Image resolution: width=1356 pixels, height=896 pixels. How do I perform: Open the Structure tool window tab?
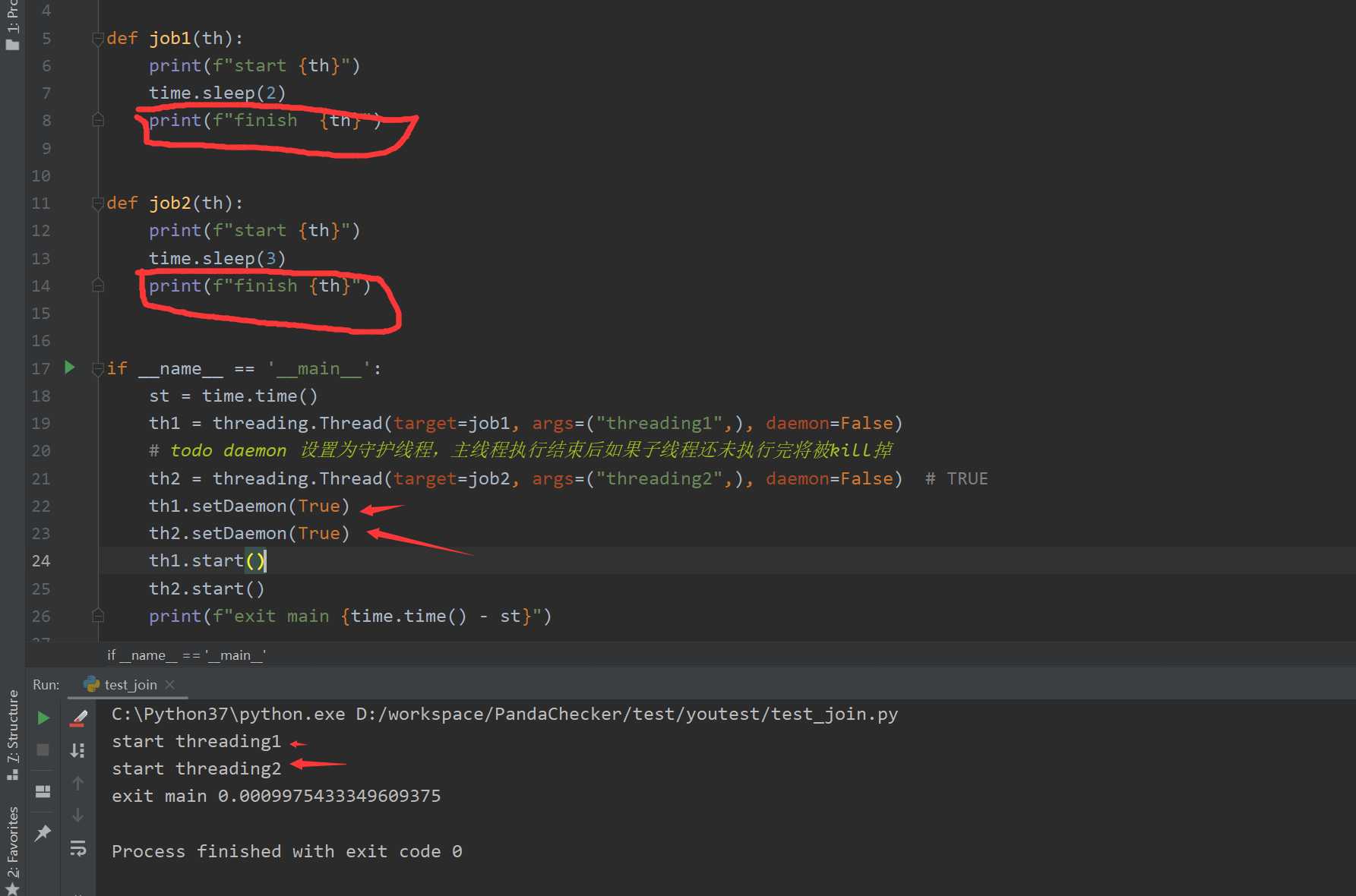[x=12, y=735]
